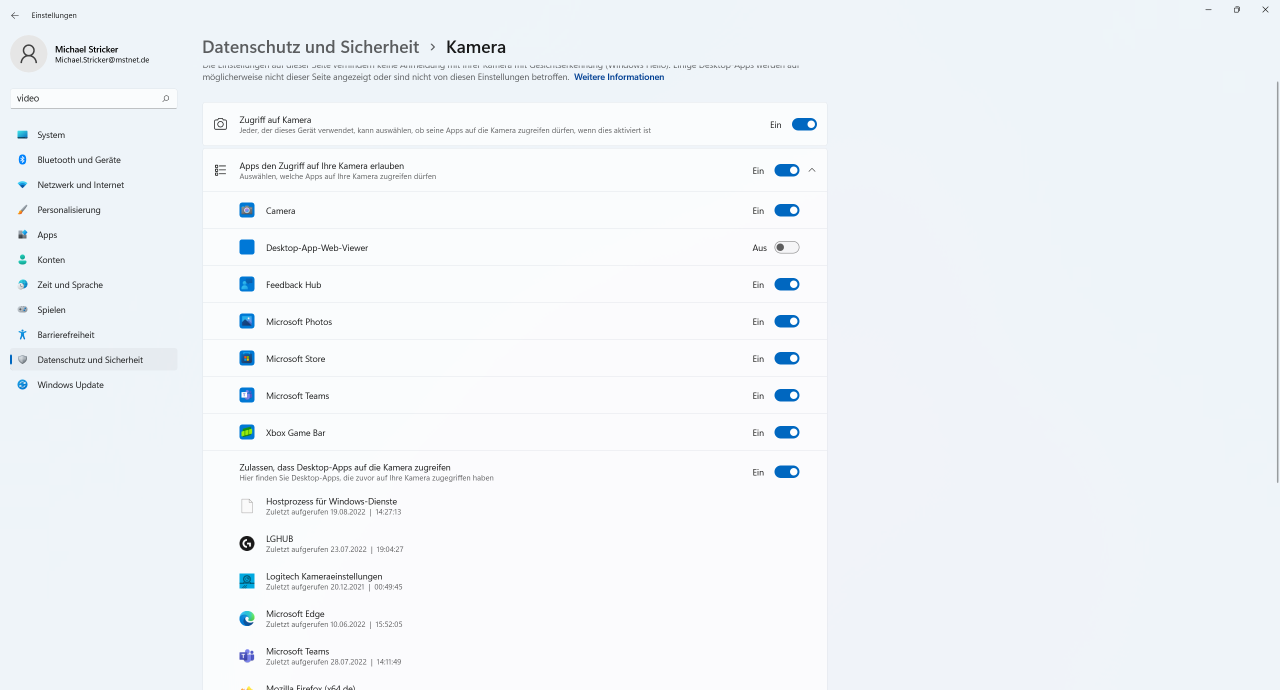Viewport: 1280px width, 690px height.
Task: Click the Apps sidebar icon
Action: coord(22,235)
